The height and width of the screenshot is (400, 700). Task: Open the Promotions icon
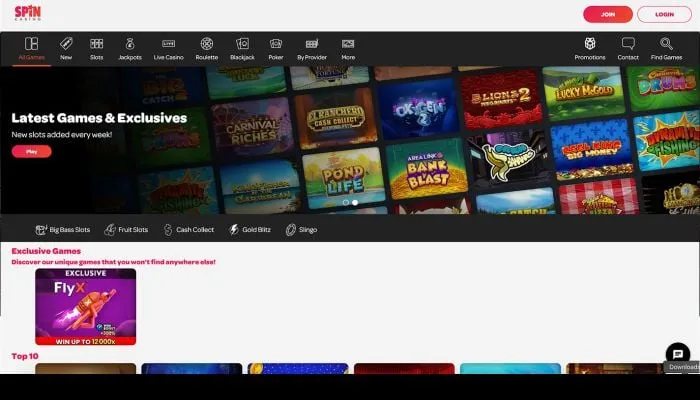coord(590,43)
